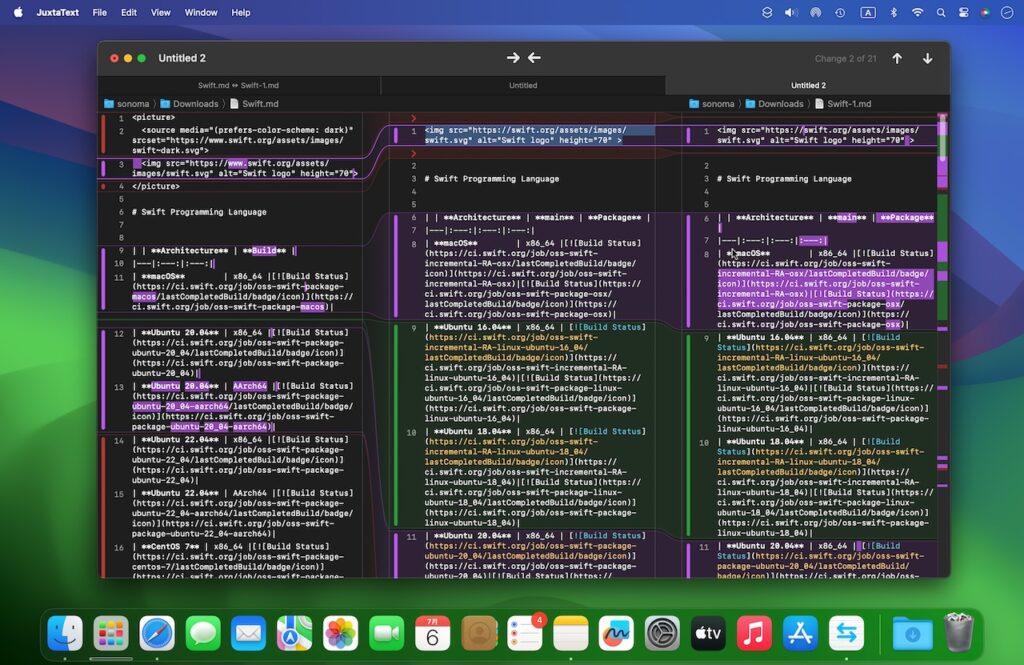Open Safari from the Dock
The image size is (1024, 665).
coord(157,632)
